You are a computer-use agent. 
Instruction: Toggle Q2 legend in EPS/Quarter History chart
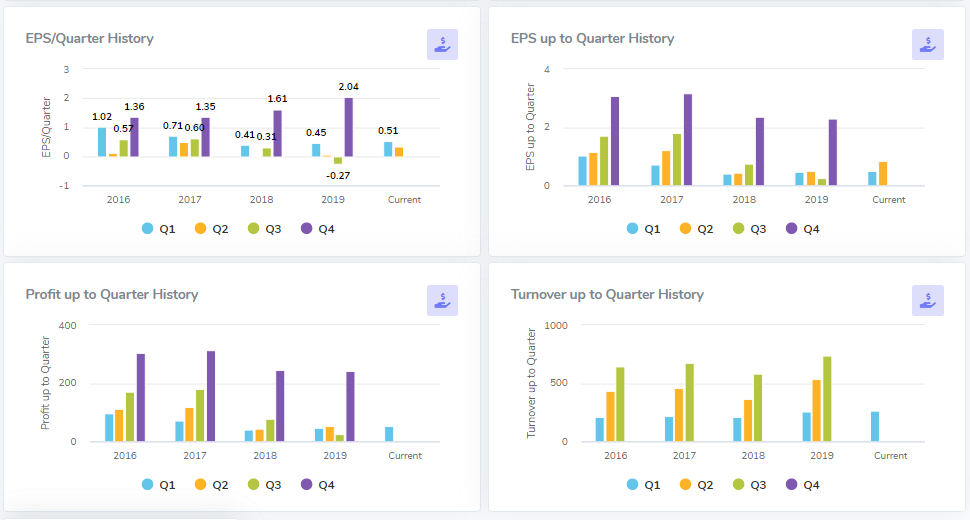pyautogui.click(x=211, y=229)
